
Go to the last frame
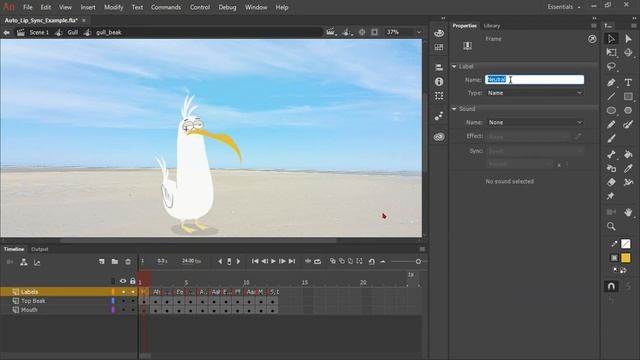click(292, 261)
